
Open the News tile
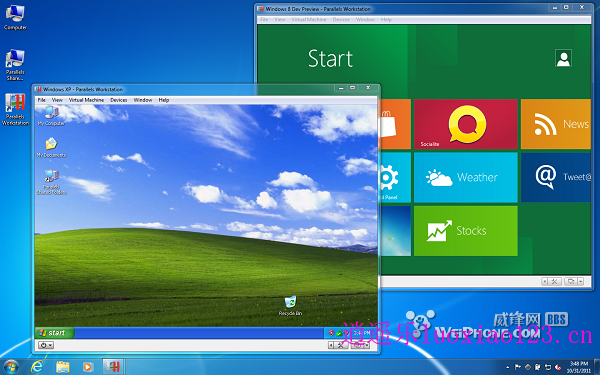[x=556, y=124]
